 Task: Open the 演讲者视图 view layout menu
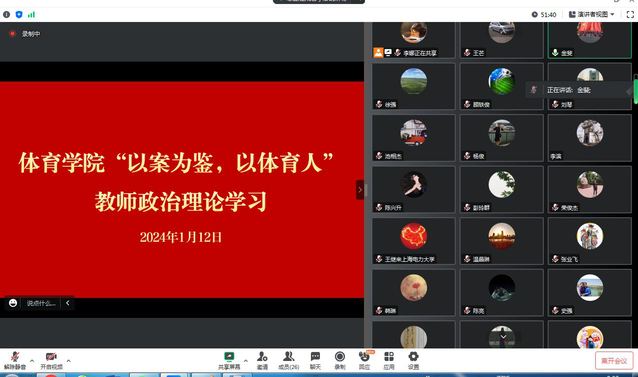591,14
